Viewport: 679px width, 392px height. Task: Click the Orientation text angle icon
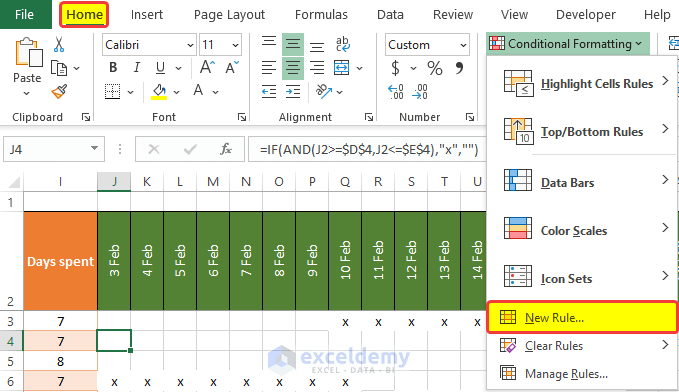click(x=324, y=91)
